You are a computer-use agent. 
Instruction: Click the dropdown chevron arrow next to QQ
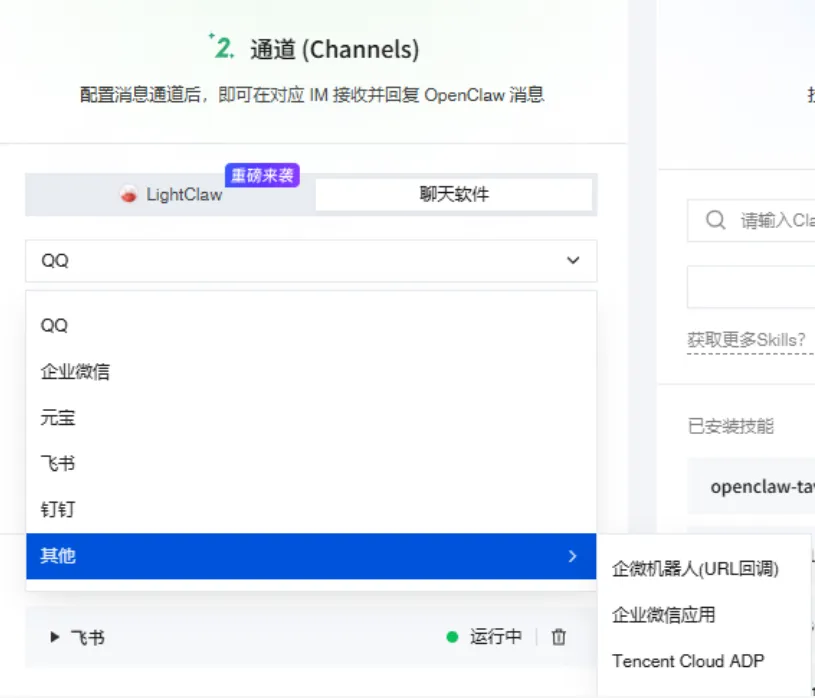[x=573, y=260]
